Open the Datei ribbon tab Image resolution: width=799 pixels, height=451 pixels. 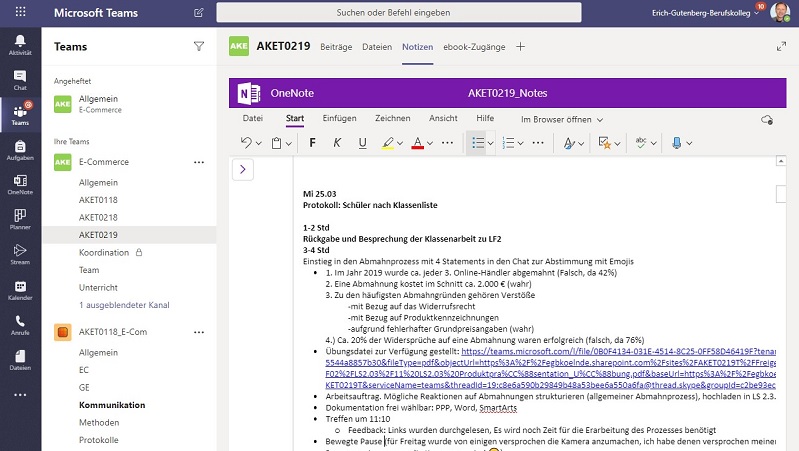pyautogui.click(x=253, y=118)
